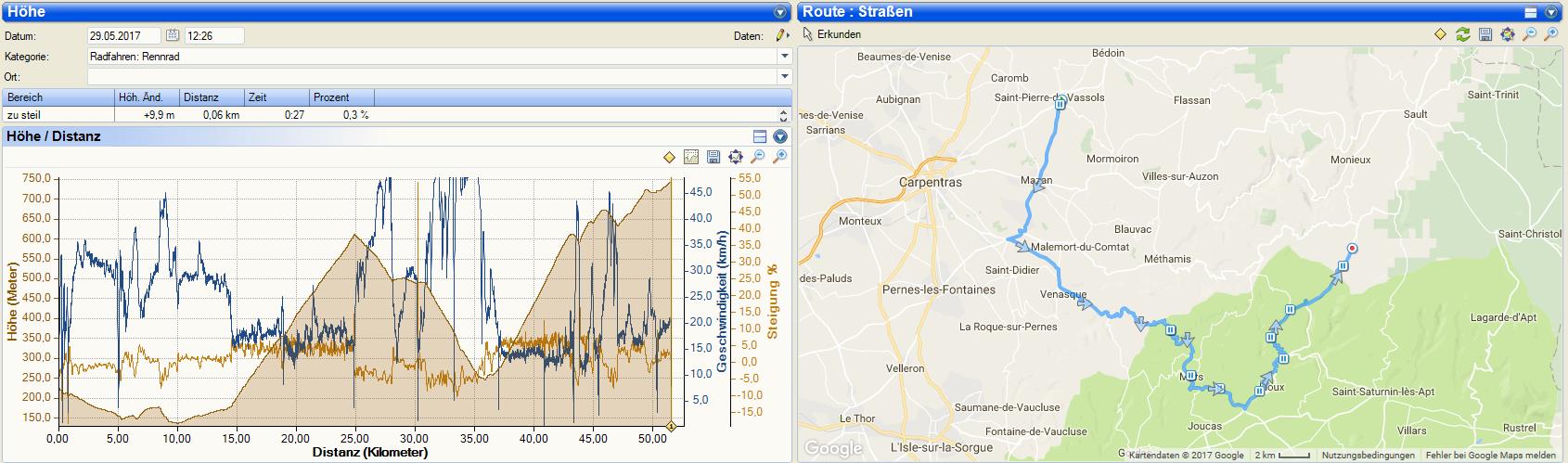Open chart settings gear in elevation toolbar
1568x463 pixels.
(736, 157)
